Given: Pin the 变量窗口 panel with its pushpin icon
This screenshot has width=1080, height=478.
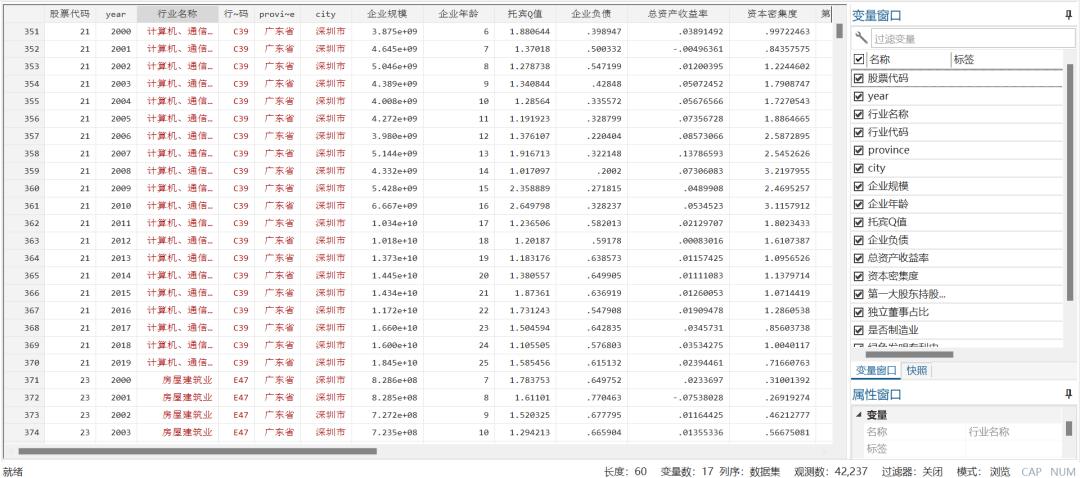Looking at the screenshot, I should (x=1068, y=14).
